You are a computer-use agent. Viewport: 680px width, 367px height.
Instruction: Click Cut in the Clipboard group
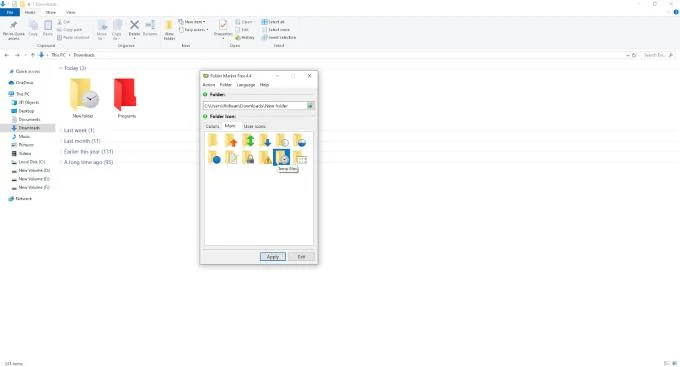tap(64, 22)
